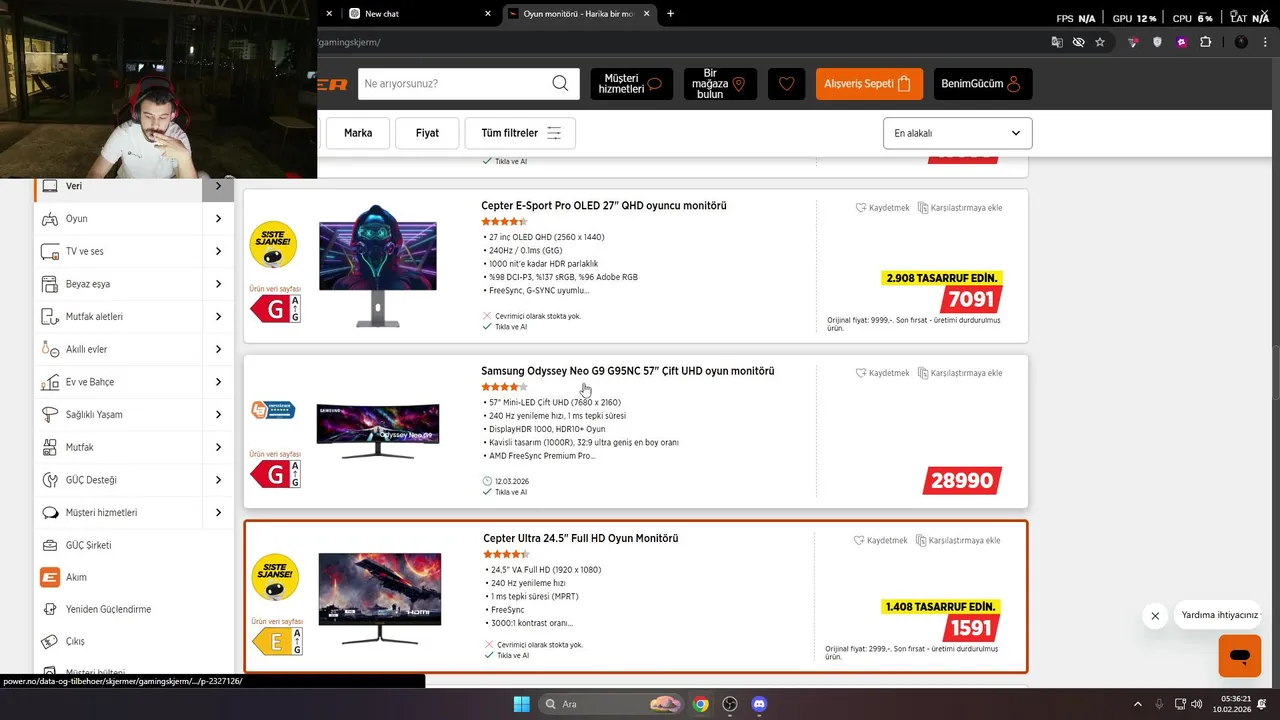The width and height of the screenshot is (1280, 720).
Task: Add Samsung Odyssey Neo G9 to comparison
Action: (x=960, y=373)
